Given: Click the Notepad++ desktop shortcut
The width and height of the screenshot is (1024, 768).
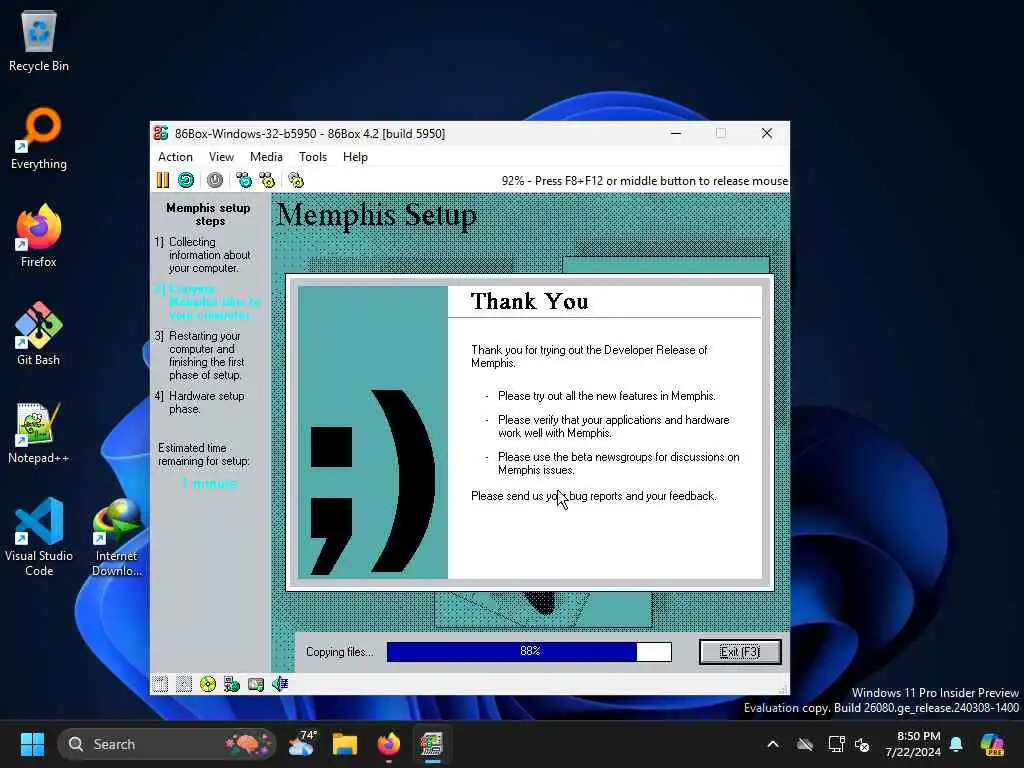Looking at the screenshot, I should 39,432.
